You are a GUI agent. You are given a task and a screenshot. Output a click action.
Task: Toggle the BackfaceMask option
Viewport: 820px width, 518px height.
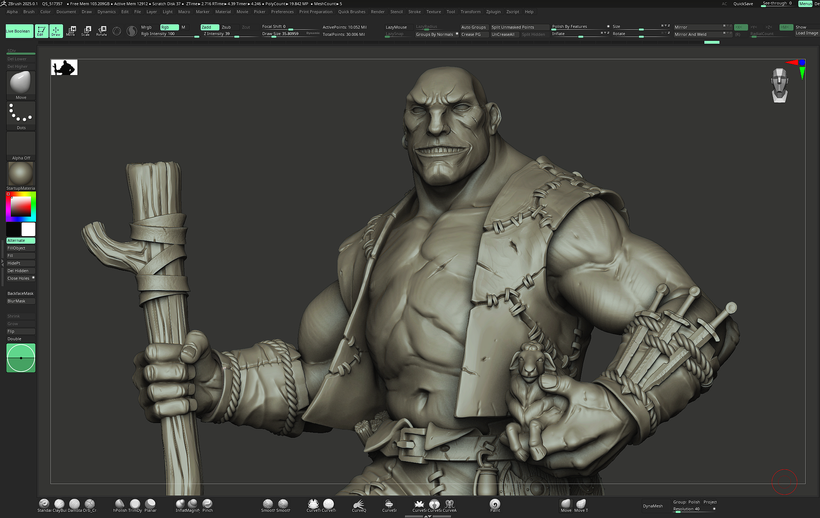point(21,293)
